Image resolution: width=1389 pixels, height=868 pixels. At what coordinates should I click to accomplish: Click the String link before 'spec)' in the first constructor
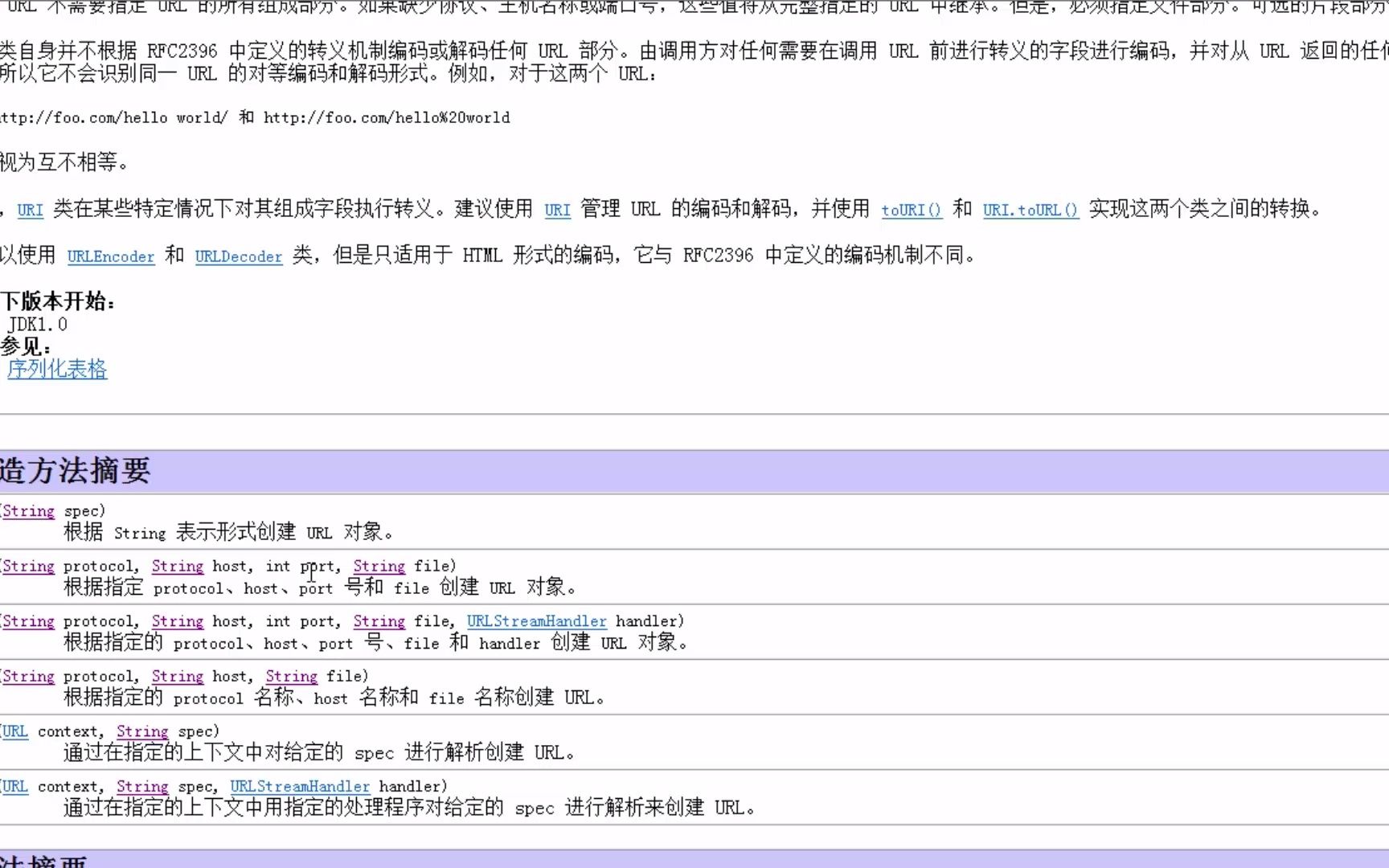point(28,511)
